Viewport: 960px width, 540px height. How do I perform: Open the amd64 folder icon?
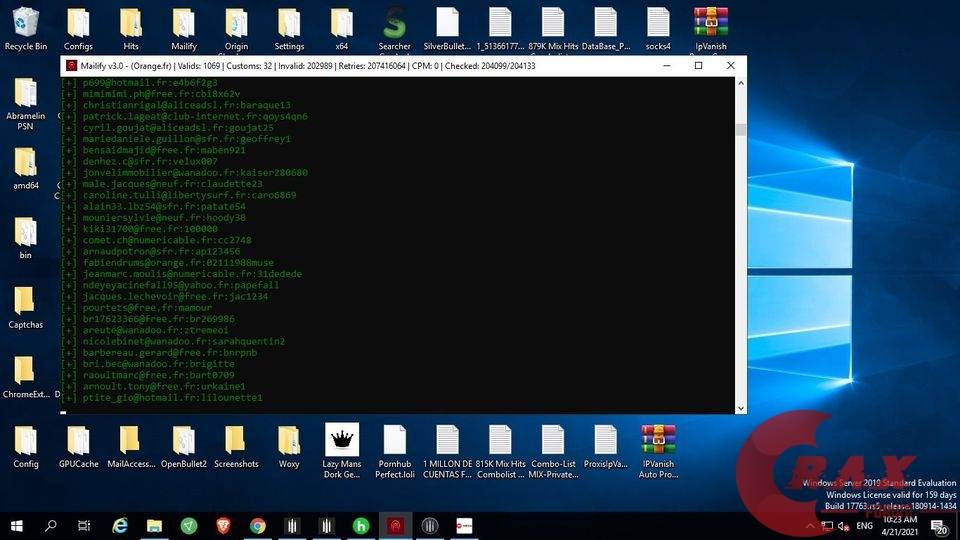[25, 168]
